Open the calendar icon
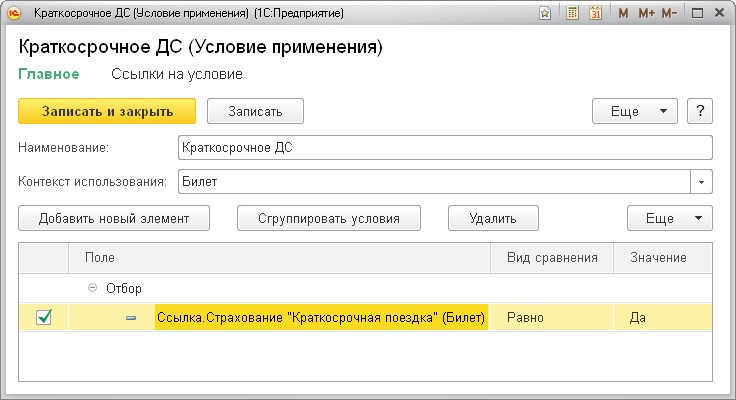736x400 pixels. pyautogui.click(x=596, y=14)
